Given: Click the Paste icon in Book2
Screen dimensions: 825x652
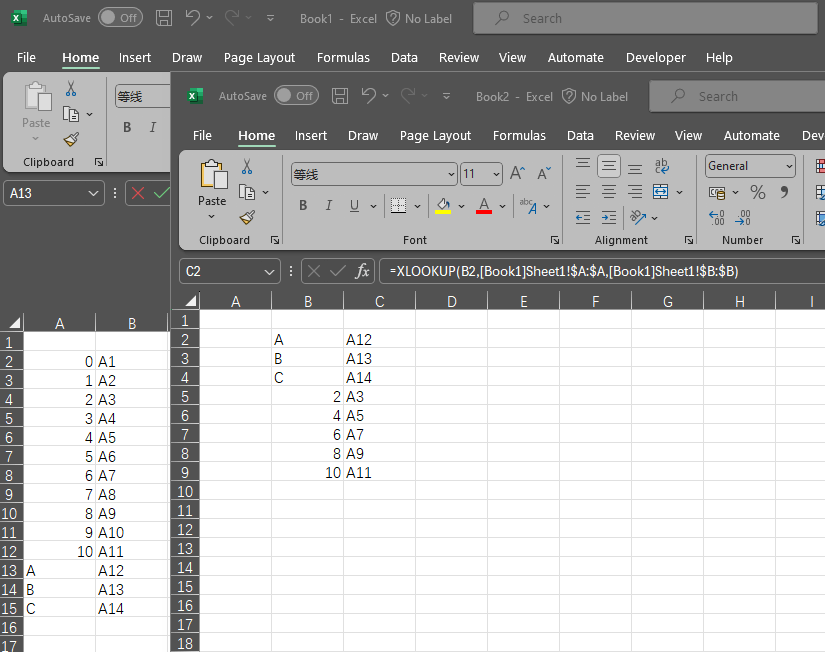Looking at the screenshot, I should click(x=213, y=175).
